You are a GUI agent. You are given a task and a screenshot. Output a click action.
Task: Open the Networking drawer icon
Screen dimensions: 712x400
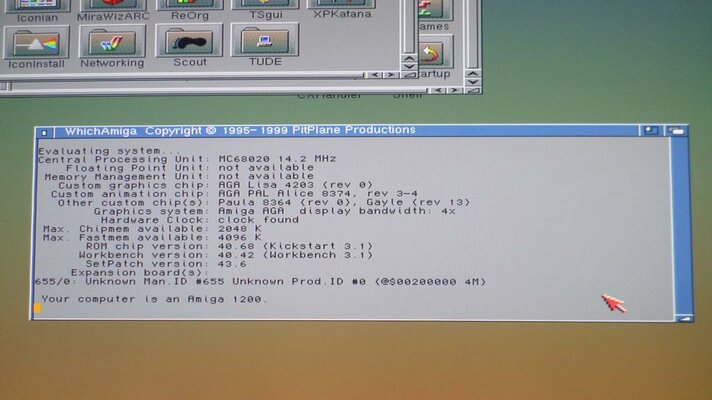[112, 43]
